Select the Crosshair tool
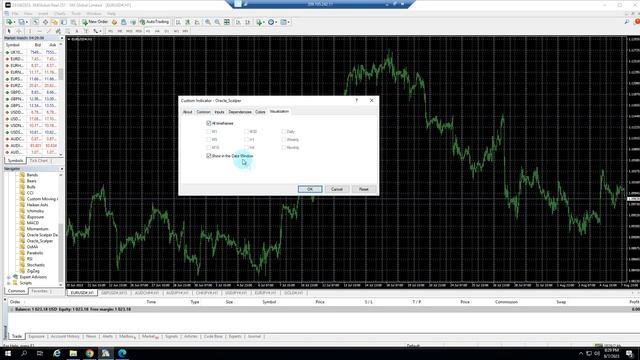Viewport: 640px width, 360px height. (x=19, y=31)
